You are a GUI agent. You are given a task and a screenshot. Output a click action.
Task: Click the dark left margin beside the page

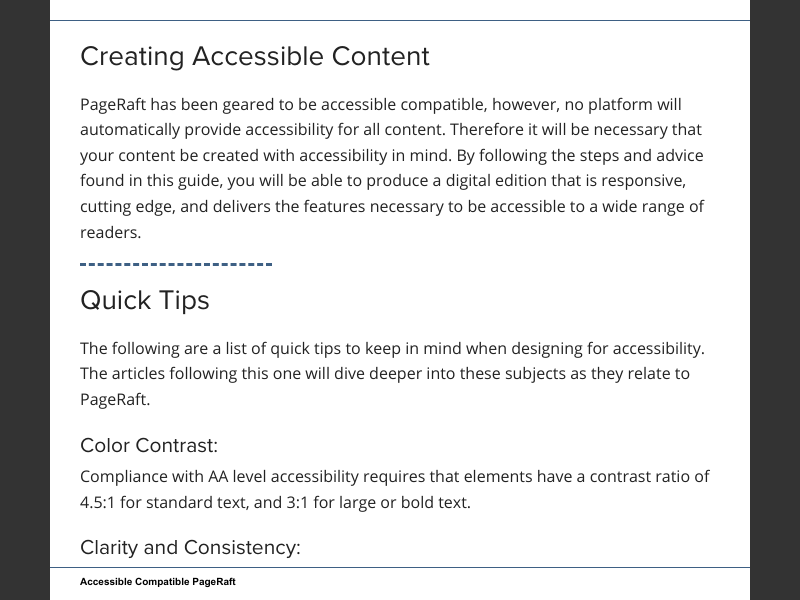coord(24,300)
